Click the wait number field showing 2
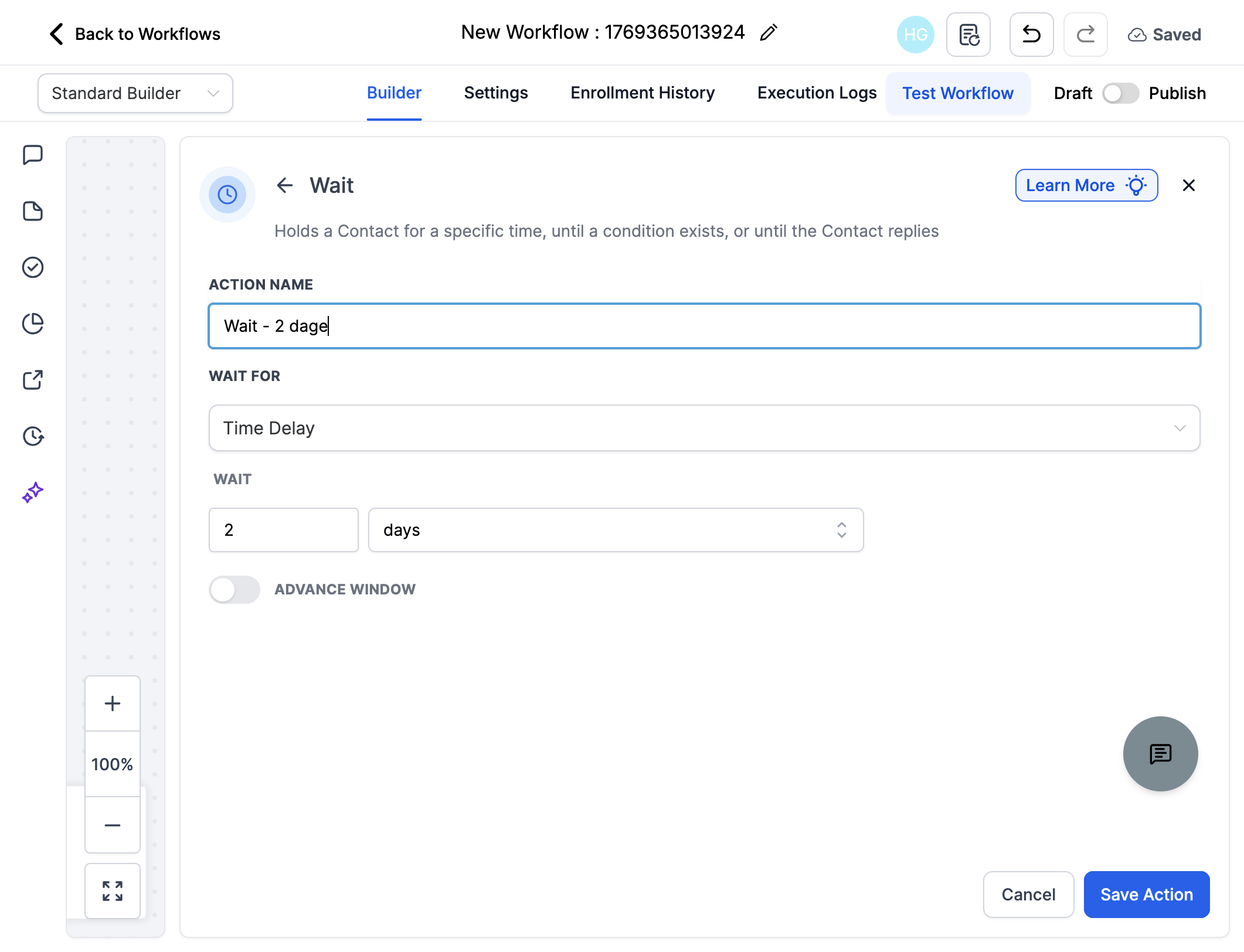 point(284,530)
